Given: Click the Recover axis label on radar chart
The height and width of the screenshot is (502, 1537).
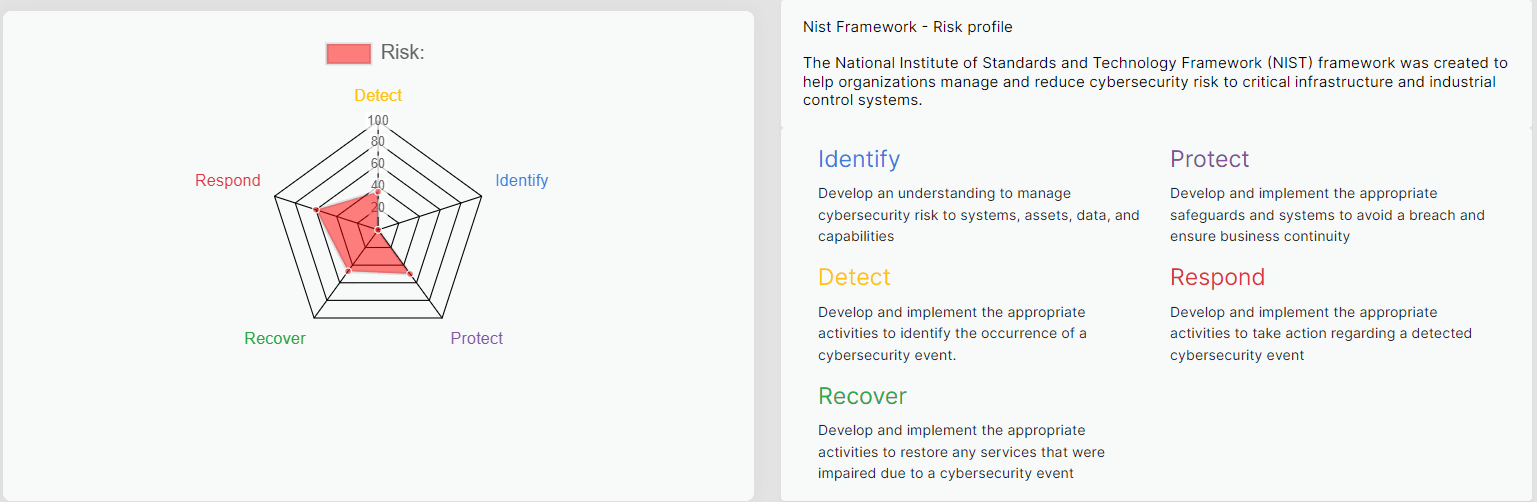Looking at the screenshot, I should click(x=275, y=338).
